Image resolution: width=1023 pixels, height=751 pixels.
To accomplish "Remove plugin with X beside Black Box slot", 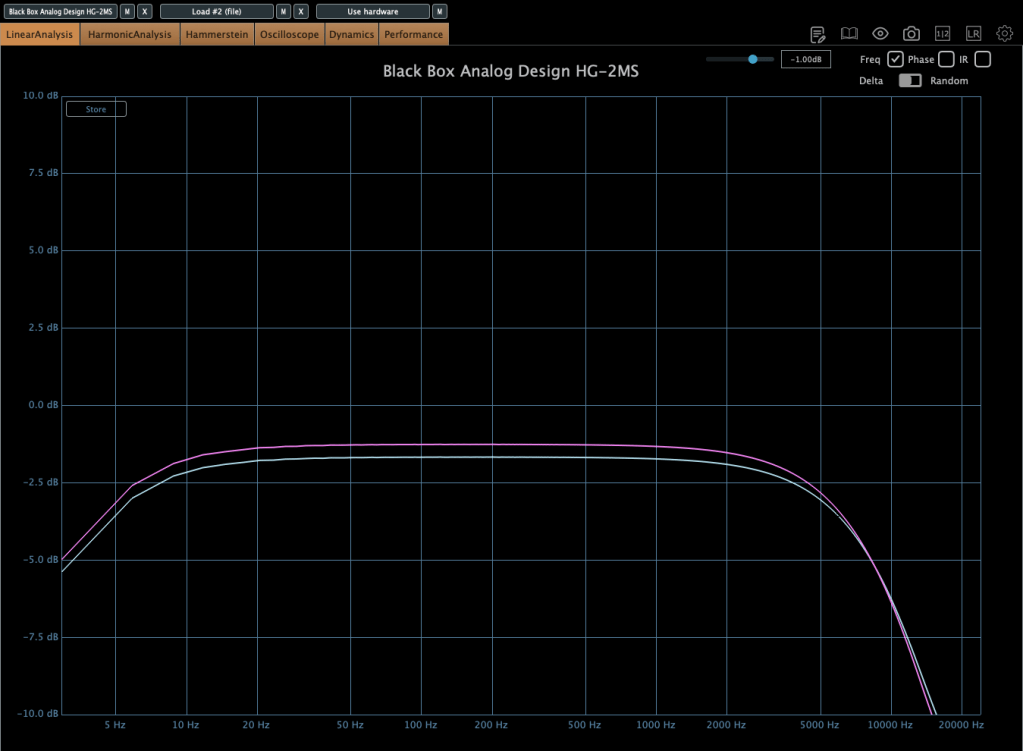I will click(145, 12).
